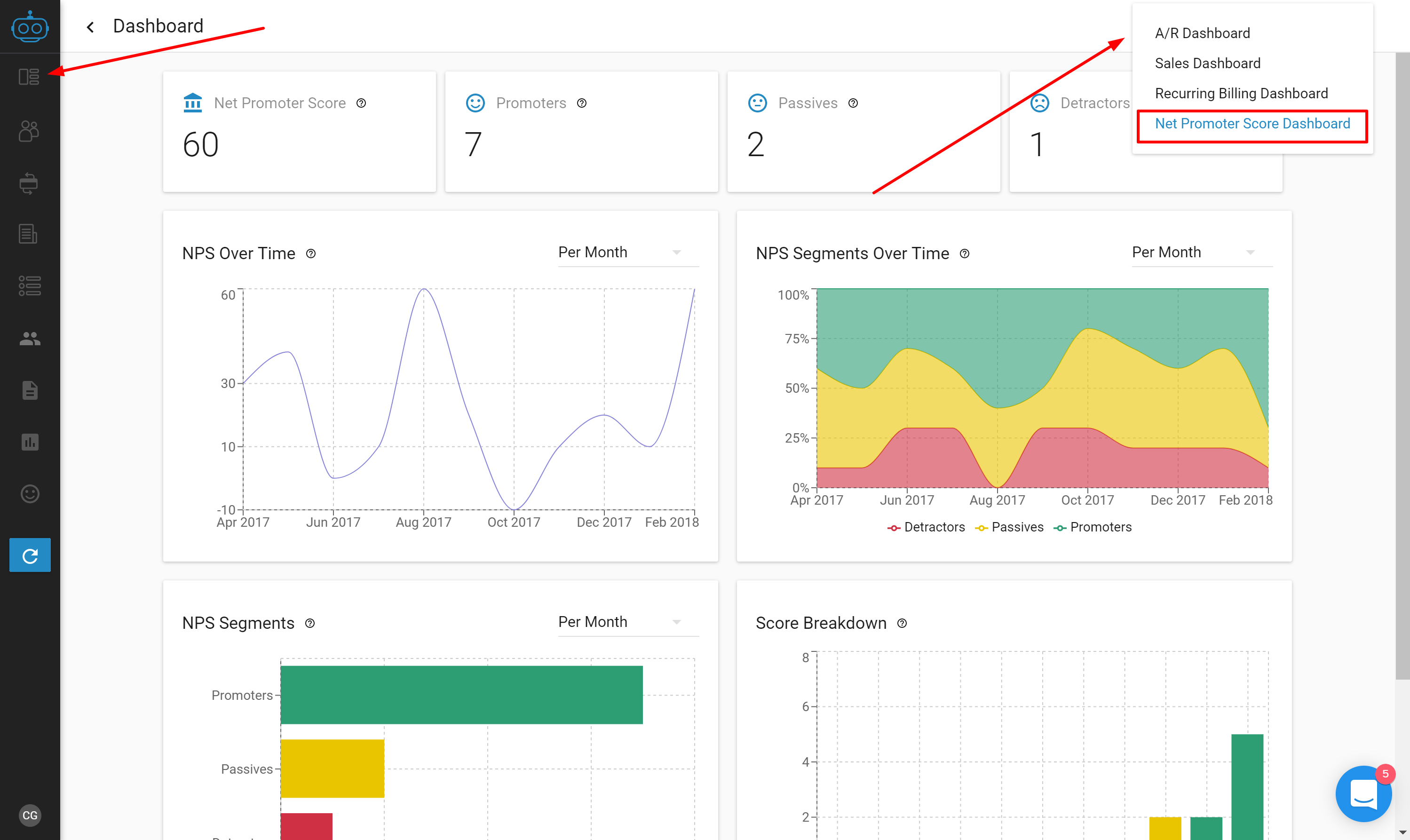The height and width of the screenshot is (840, 1410).
Task: Click NPS Segments Over Time help icon
Action: pos(965,254)
